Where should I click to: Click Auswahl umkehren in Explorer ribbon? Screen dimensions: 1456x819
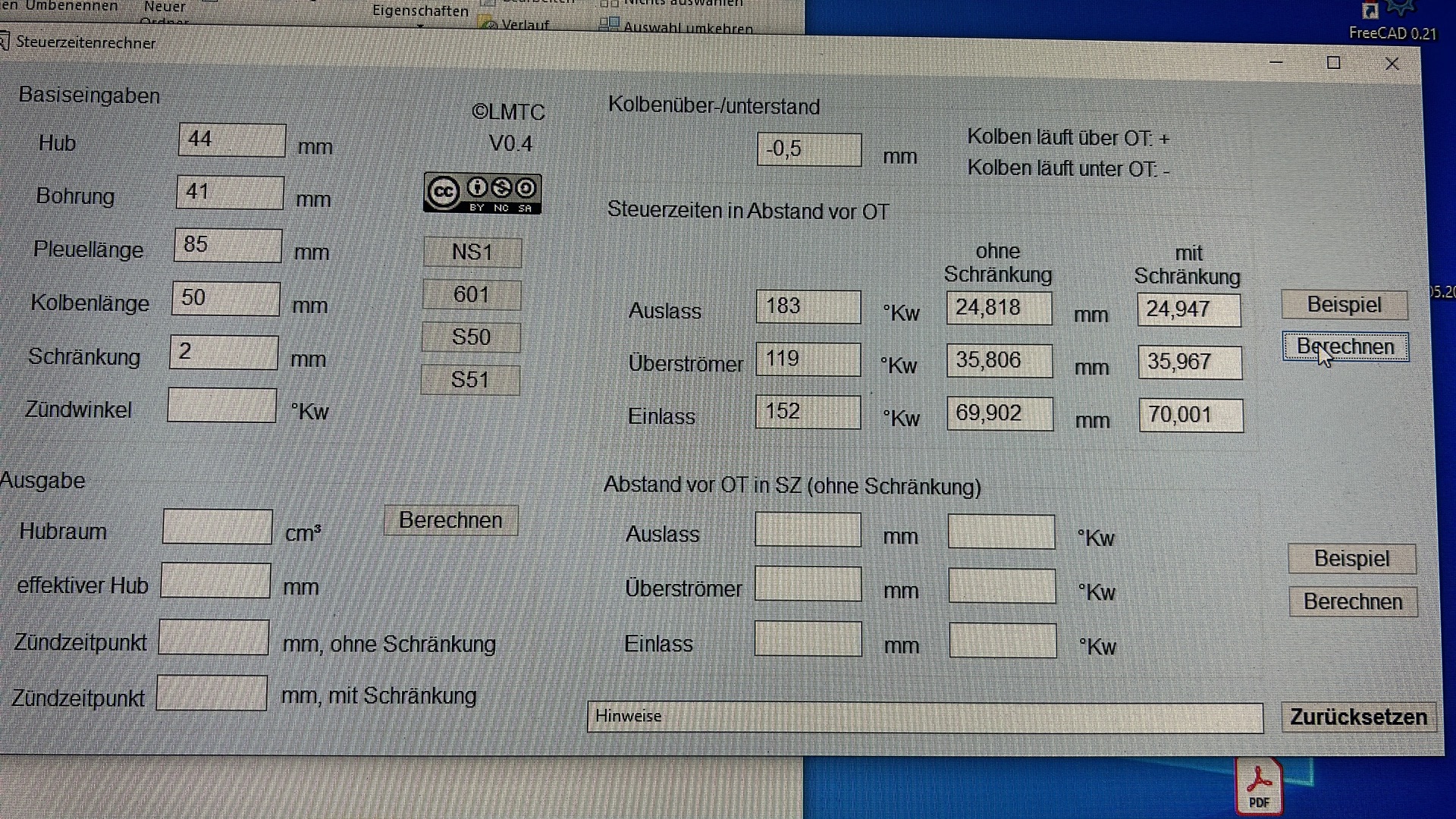click(x=688, y=28)
